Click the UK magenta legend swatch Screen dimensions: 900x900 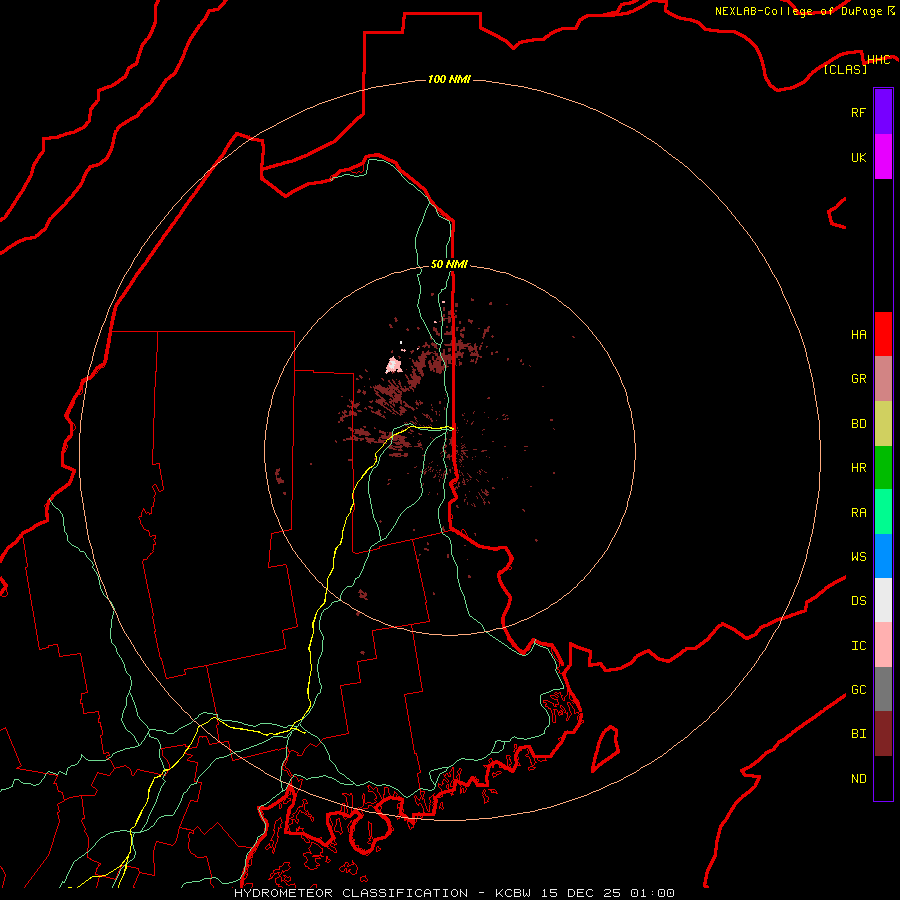883,157
